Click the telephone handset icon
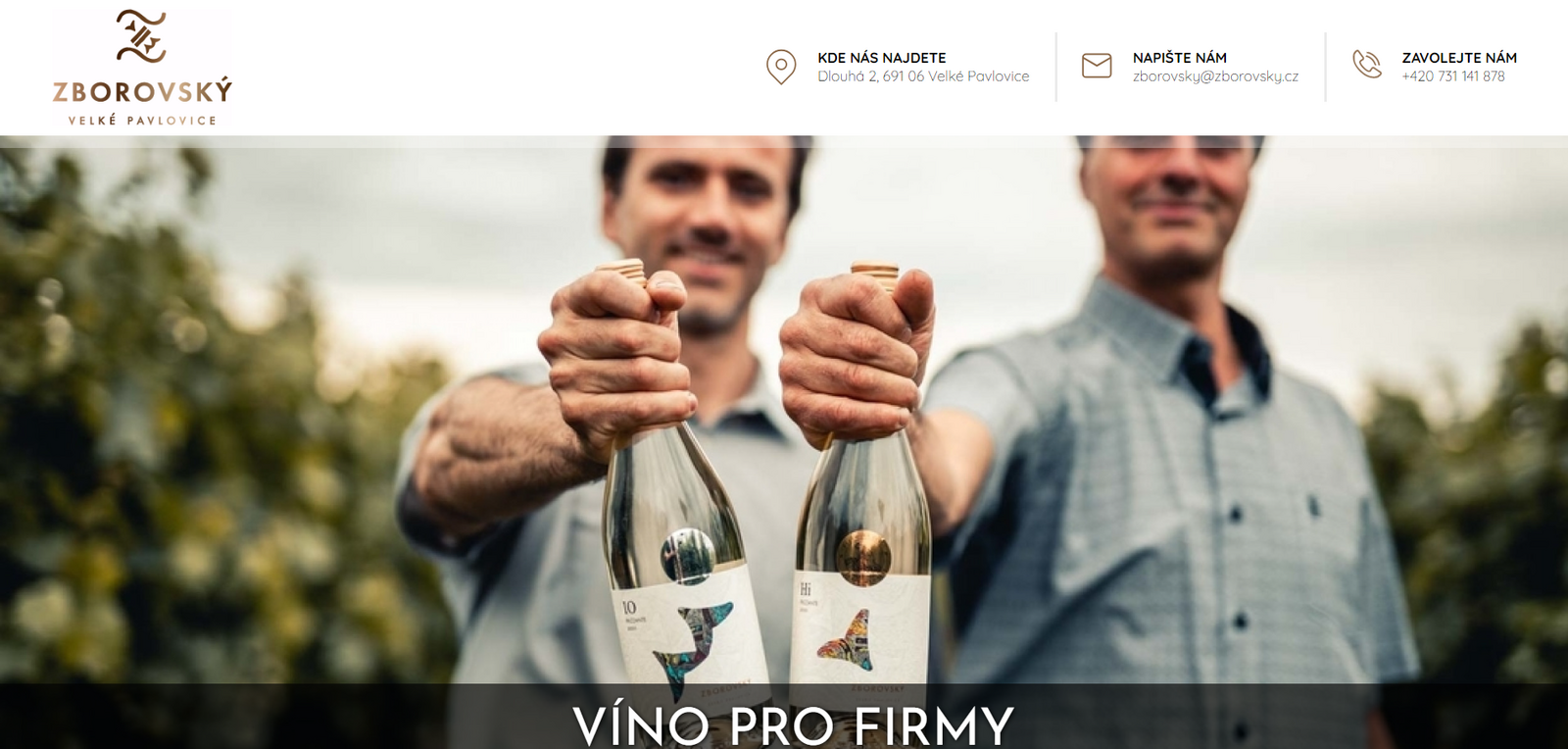This screenshot has width=1568, height=749. pos(1366,64)
